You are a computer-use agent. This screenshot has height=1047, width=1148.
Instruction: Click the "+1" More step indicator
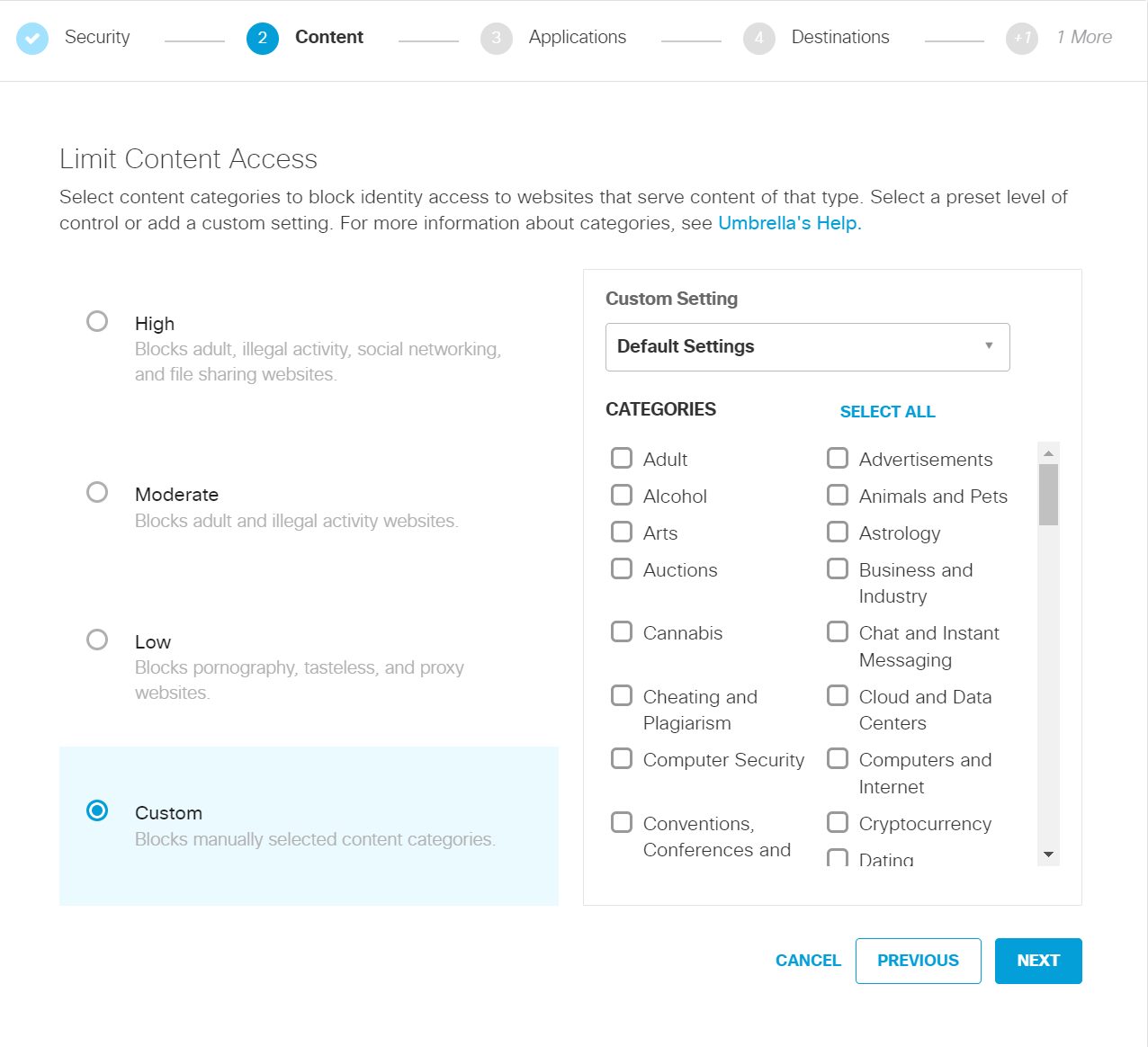pyautogui.click(x=1021, y=39)
